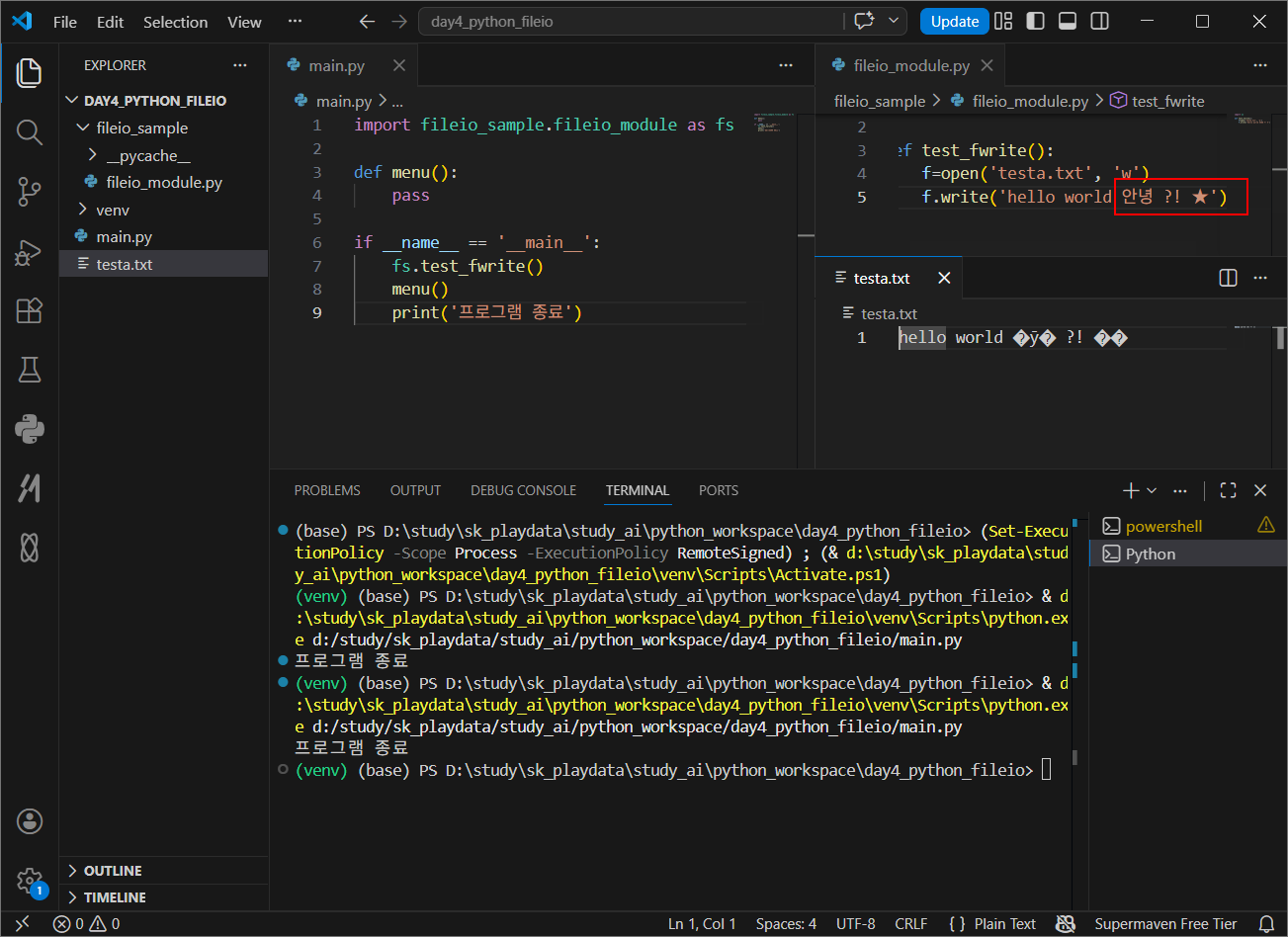This screenshot has height=937, width=1288.
Task: Open the Customize Layout icon
Action: [1003, 21]
